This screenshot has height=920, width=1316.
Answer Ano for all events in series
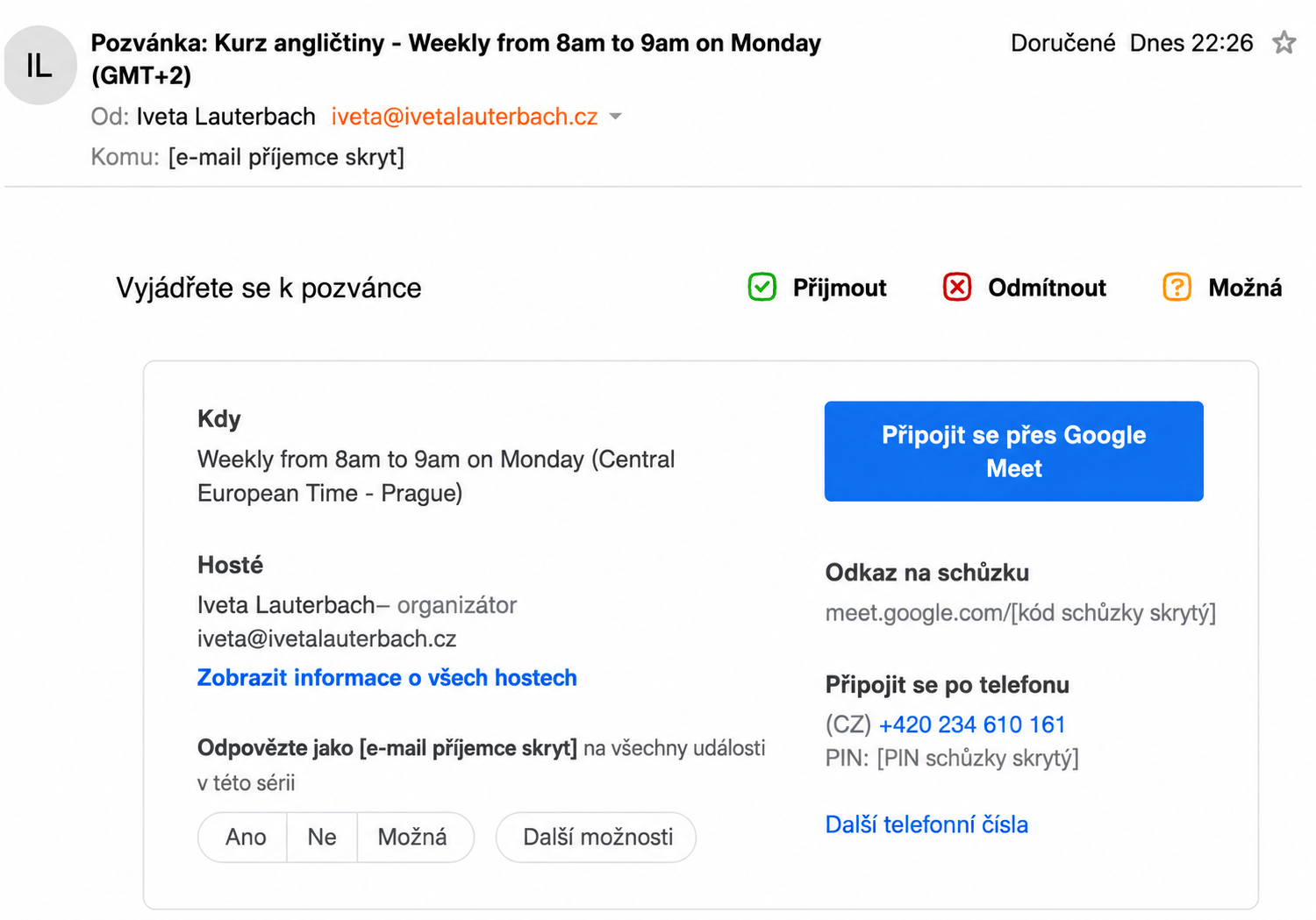point(245,837)
